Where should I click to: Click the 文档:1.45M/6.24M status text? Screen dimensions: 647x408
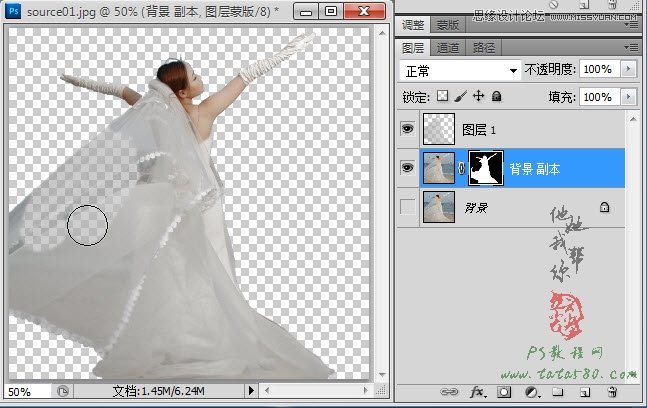click(x=158, y=391)
